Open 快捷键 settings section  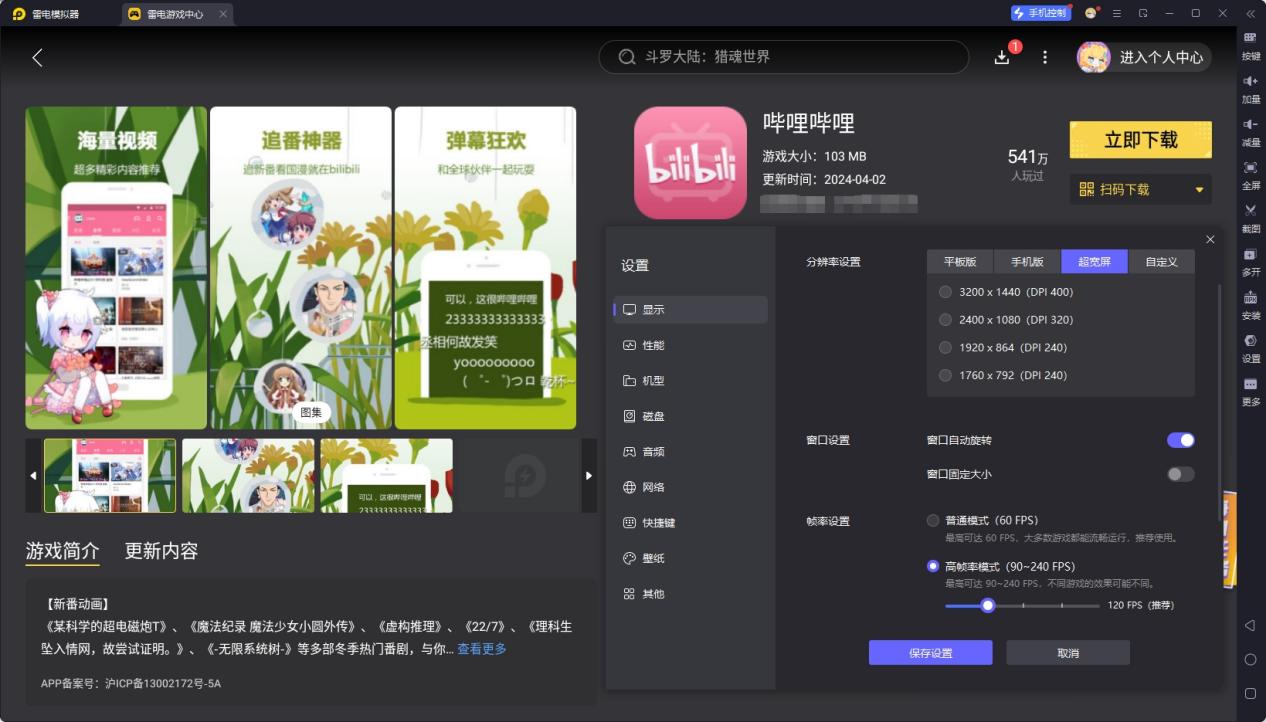tap(691, 523)
